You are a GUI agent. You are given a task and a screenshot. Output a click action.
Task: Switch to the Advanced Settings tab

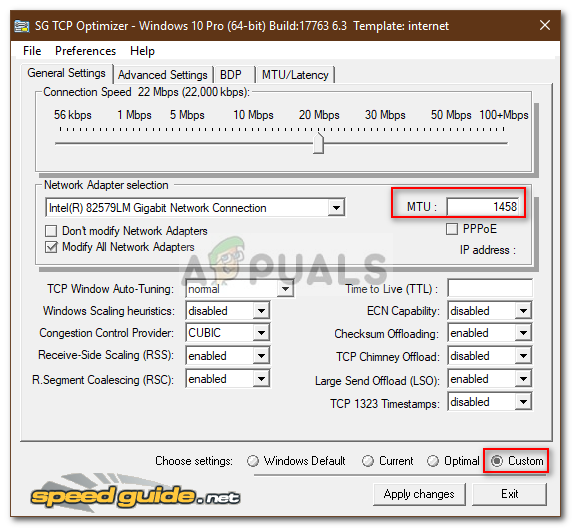click(163, 75)
